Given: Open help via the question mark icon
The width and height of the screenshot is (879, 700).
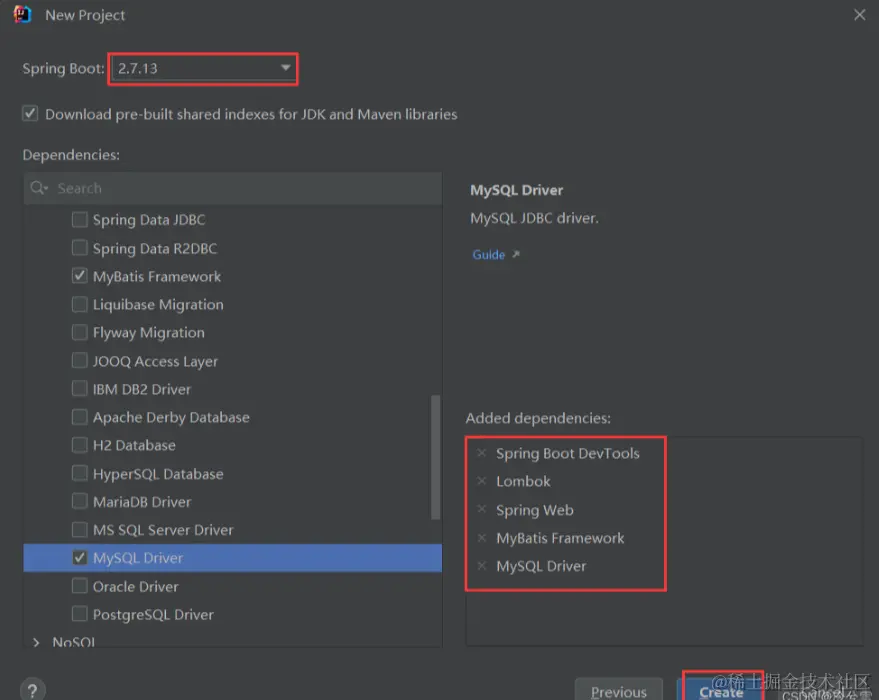Looking at the screenshot, I should coord(31,689).
